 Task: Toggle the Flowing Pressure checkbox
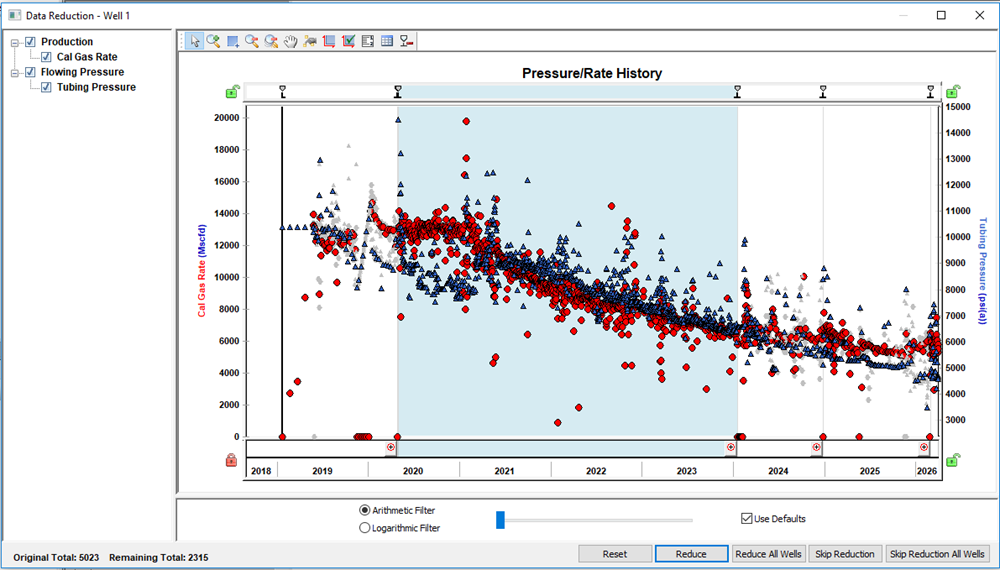click(30, 73)
